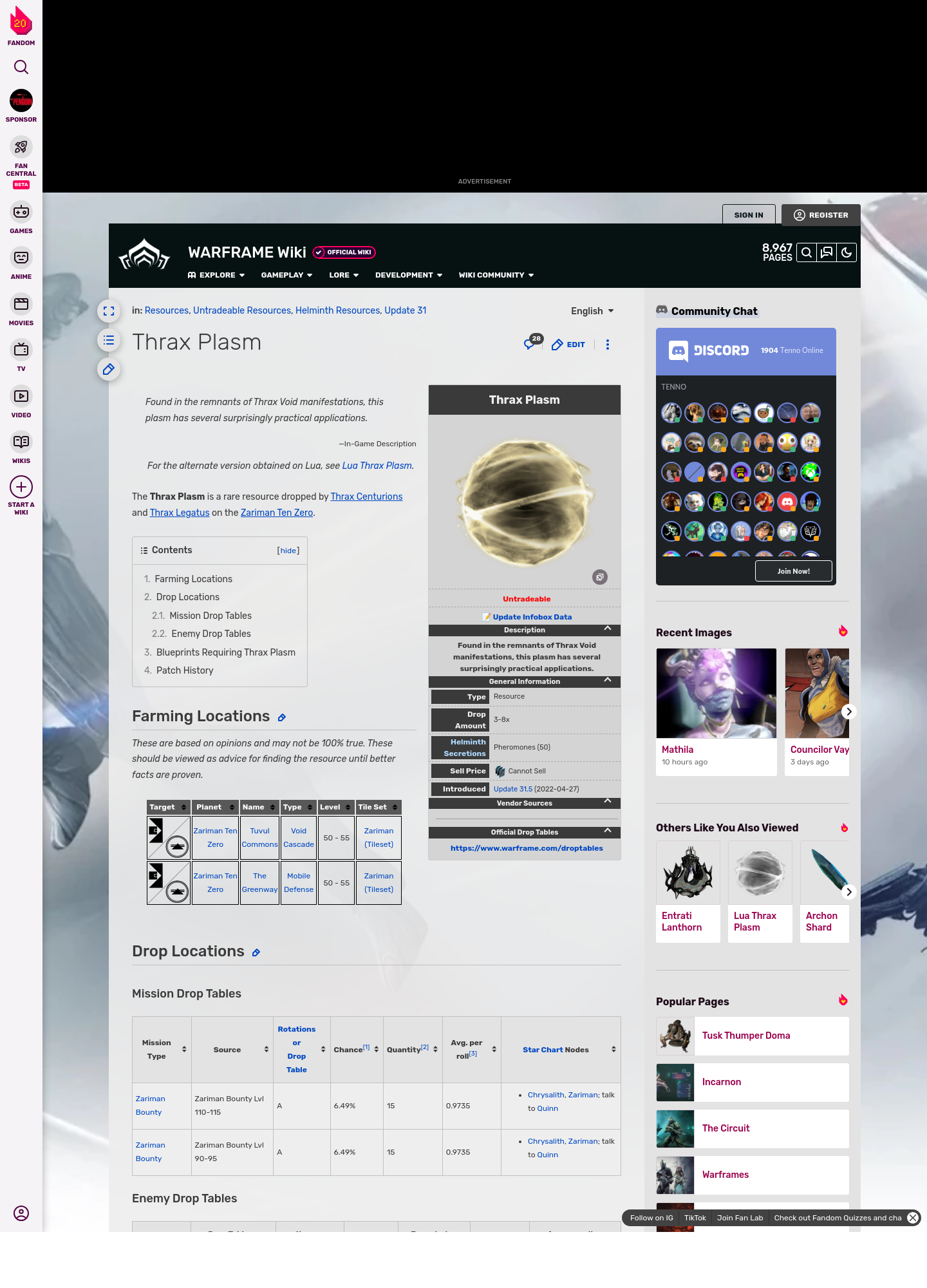
Task: Search the wiki using header magnifier icon
Action: (807, 252)
